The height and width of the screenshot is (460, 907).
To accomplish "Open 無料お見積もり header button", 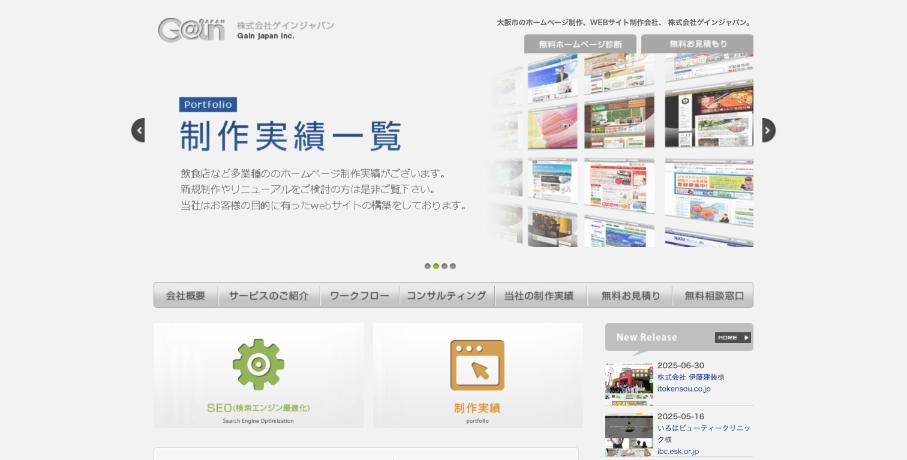I will [697, 44].
